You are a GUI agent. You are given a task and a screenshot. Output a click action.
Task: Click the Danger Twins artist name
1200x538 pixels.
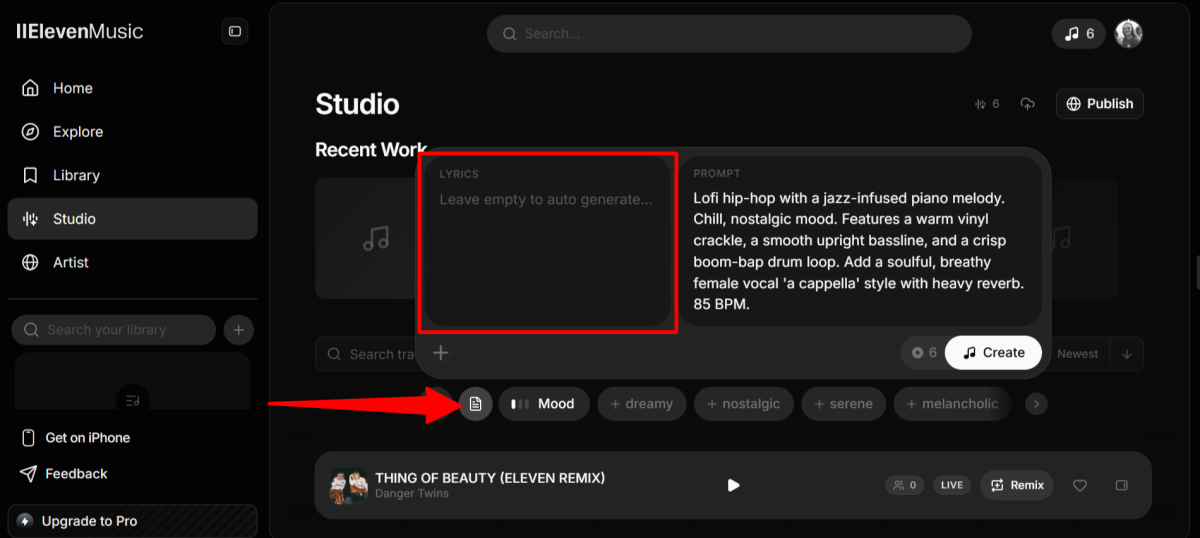click(x=412, y=494)
